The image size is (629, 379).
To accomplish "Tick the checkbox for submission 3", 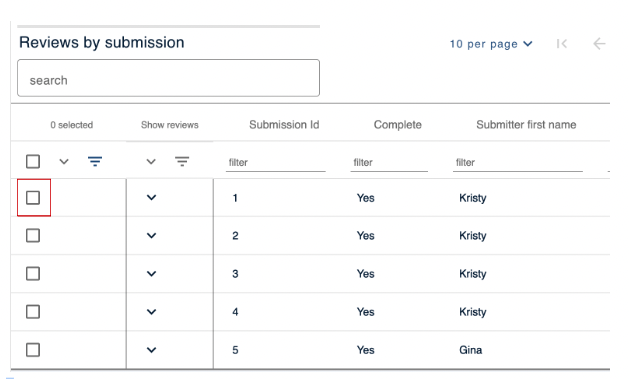I will (33, 274).
